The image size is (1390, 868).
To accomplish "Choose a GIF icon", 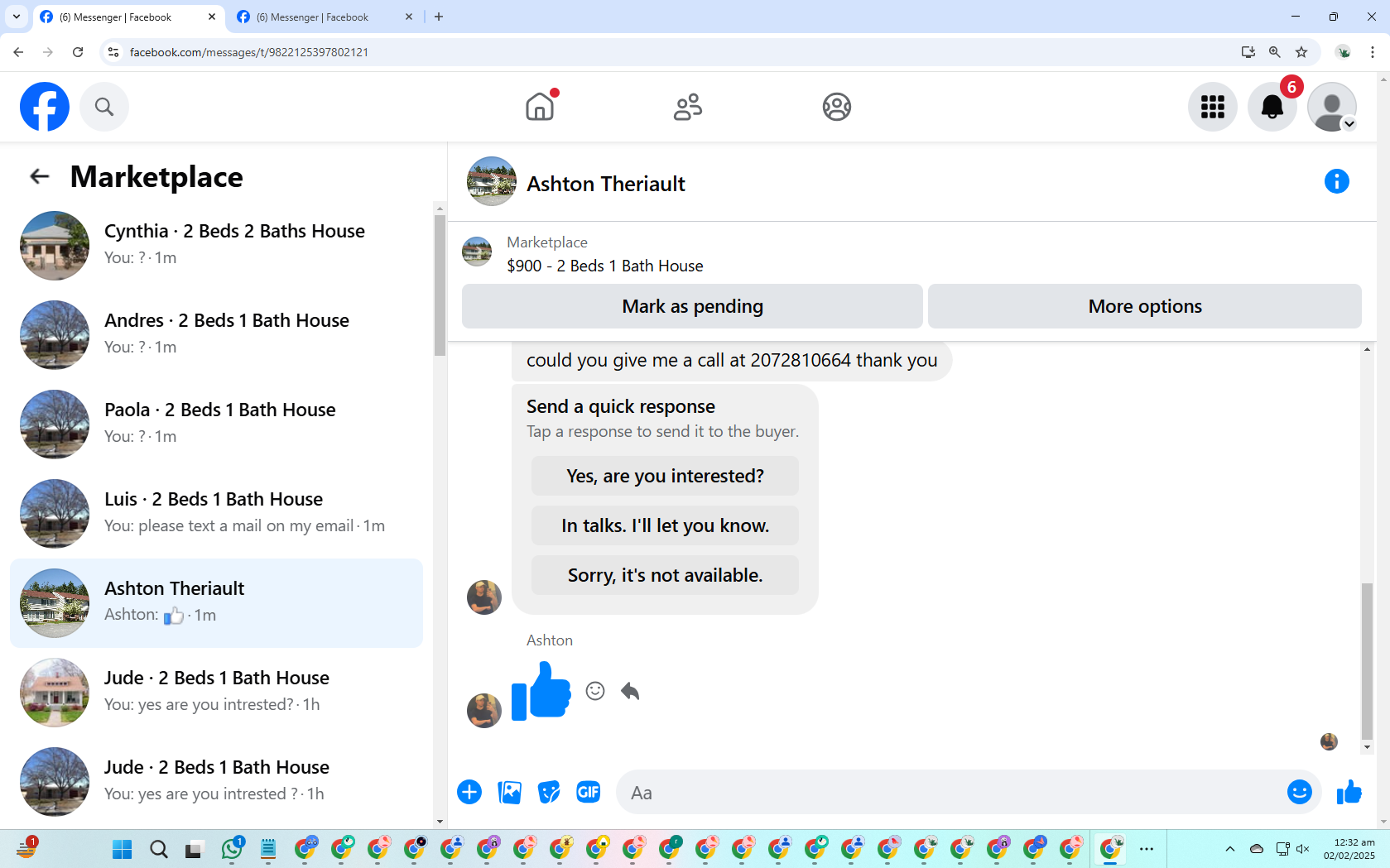I will pos(589,792).
